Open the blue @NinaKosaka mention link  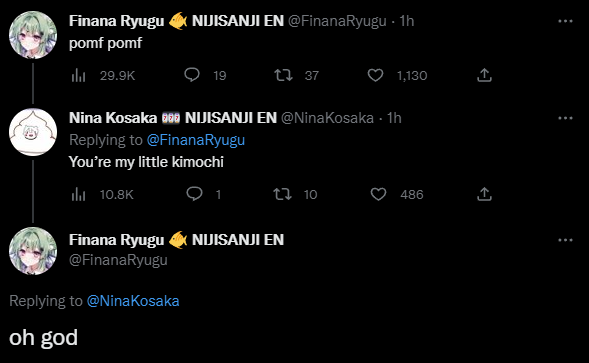tap(133, 301)
